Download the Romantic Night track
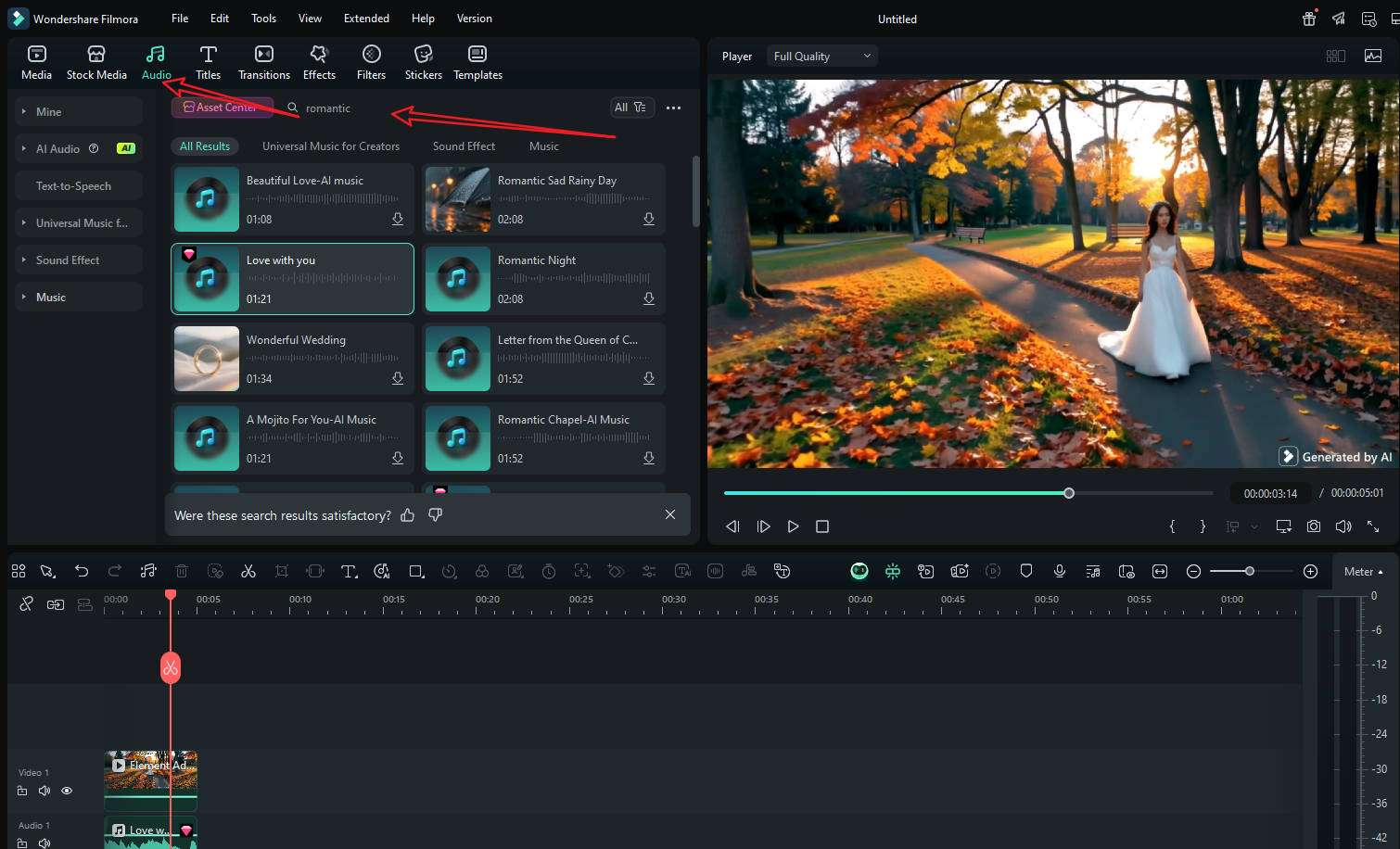The image size is (1400, 849). (x=649, y=299)
